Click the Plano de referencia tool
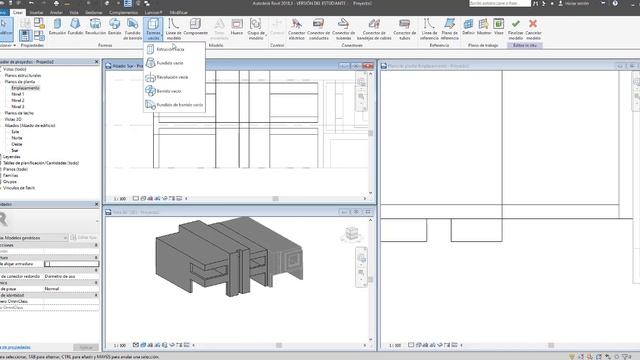 click(449, 29)
